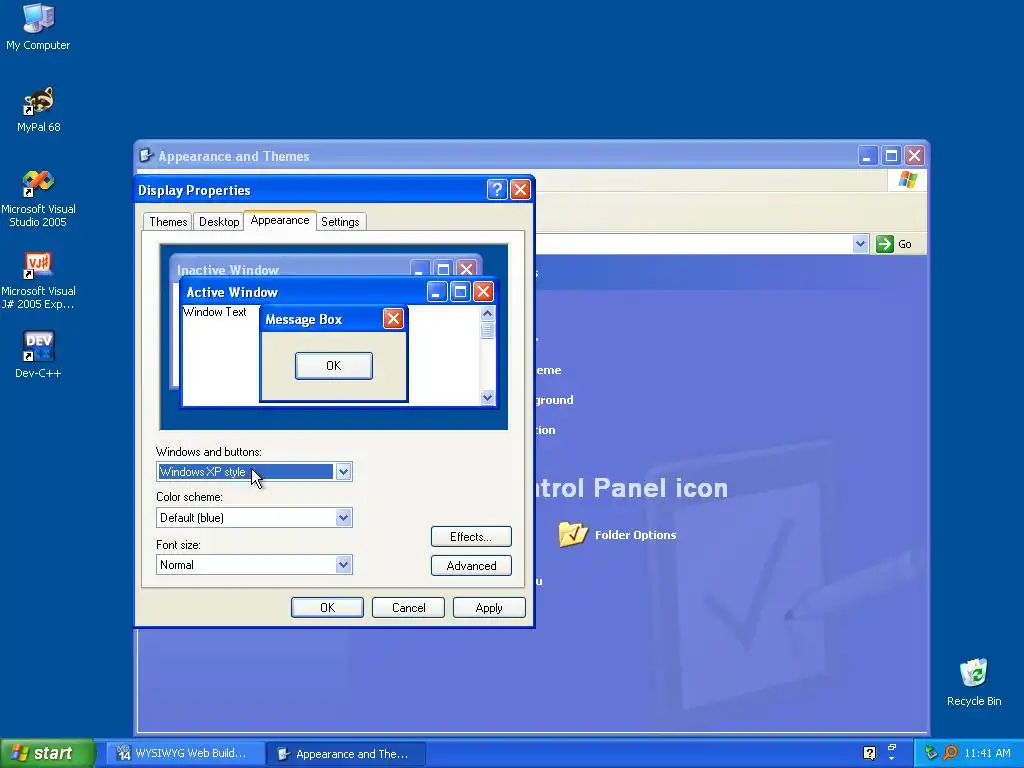
Task: Select the MyPal 68 desktop shortcut
Action: pyautogui.click(x=38, y=109)
